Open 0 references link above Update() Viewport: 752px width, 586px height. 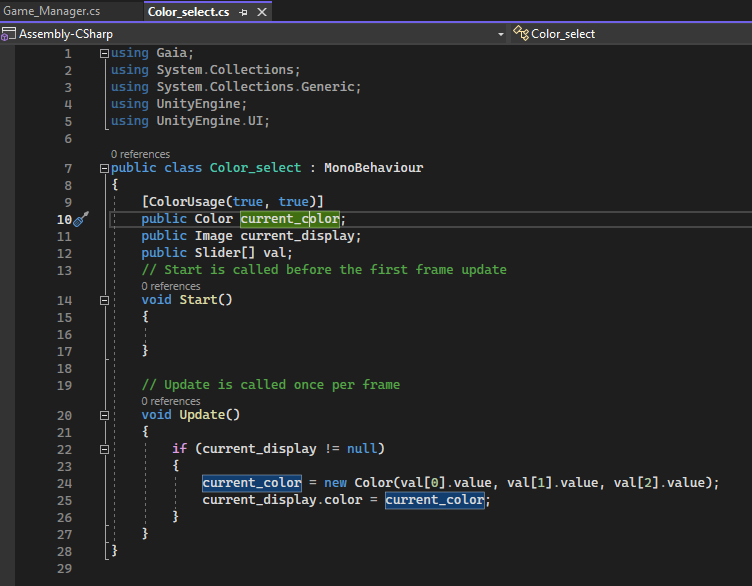click(171, 401)
